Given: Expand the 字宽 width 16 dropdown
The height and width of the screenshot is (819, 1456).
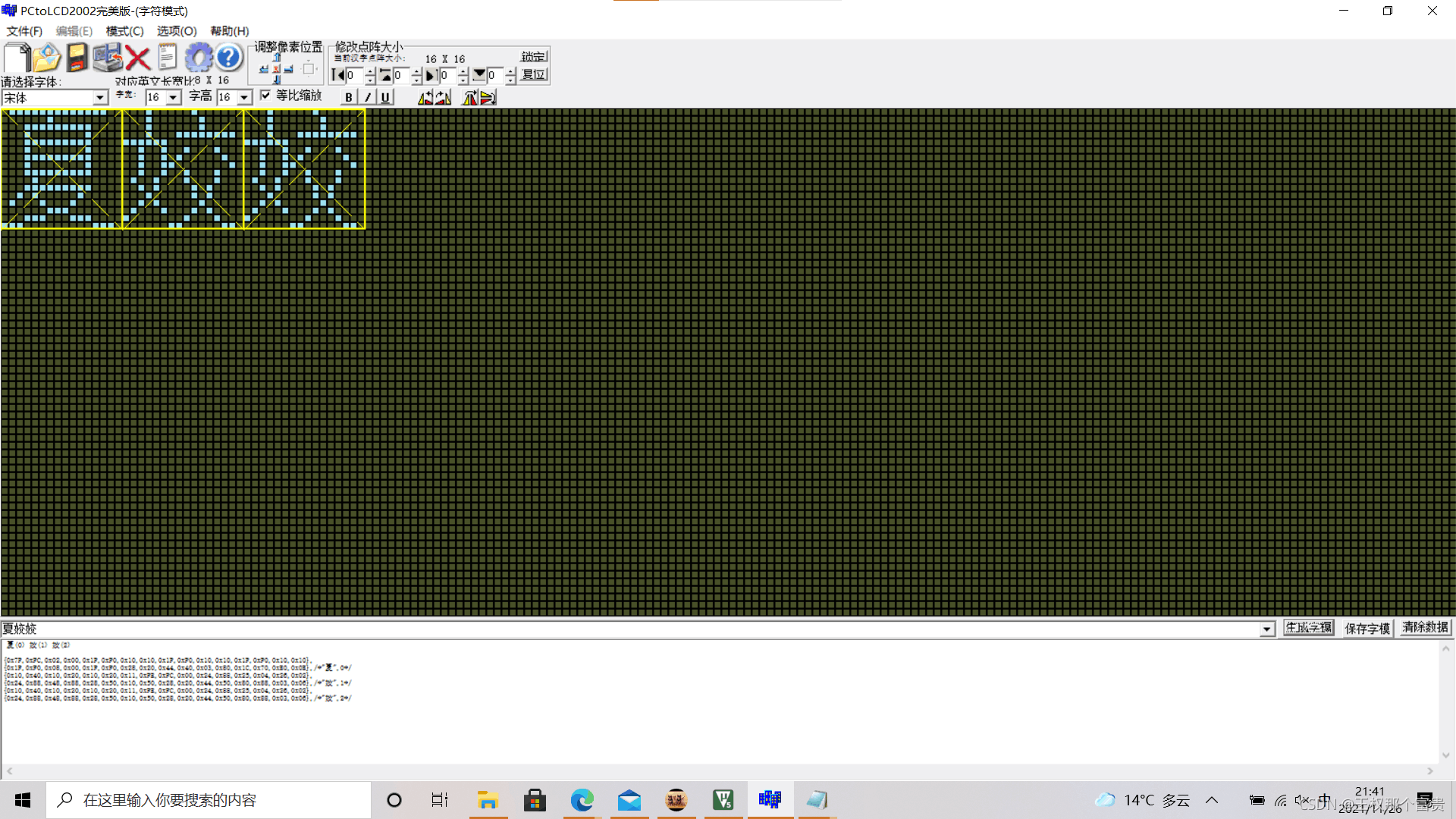Looking at the screenshot, I should [174, 97].
